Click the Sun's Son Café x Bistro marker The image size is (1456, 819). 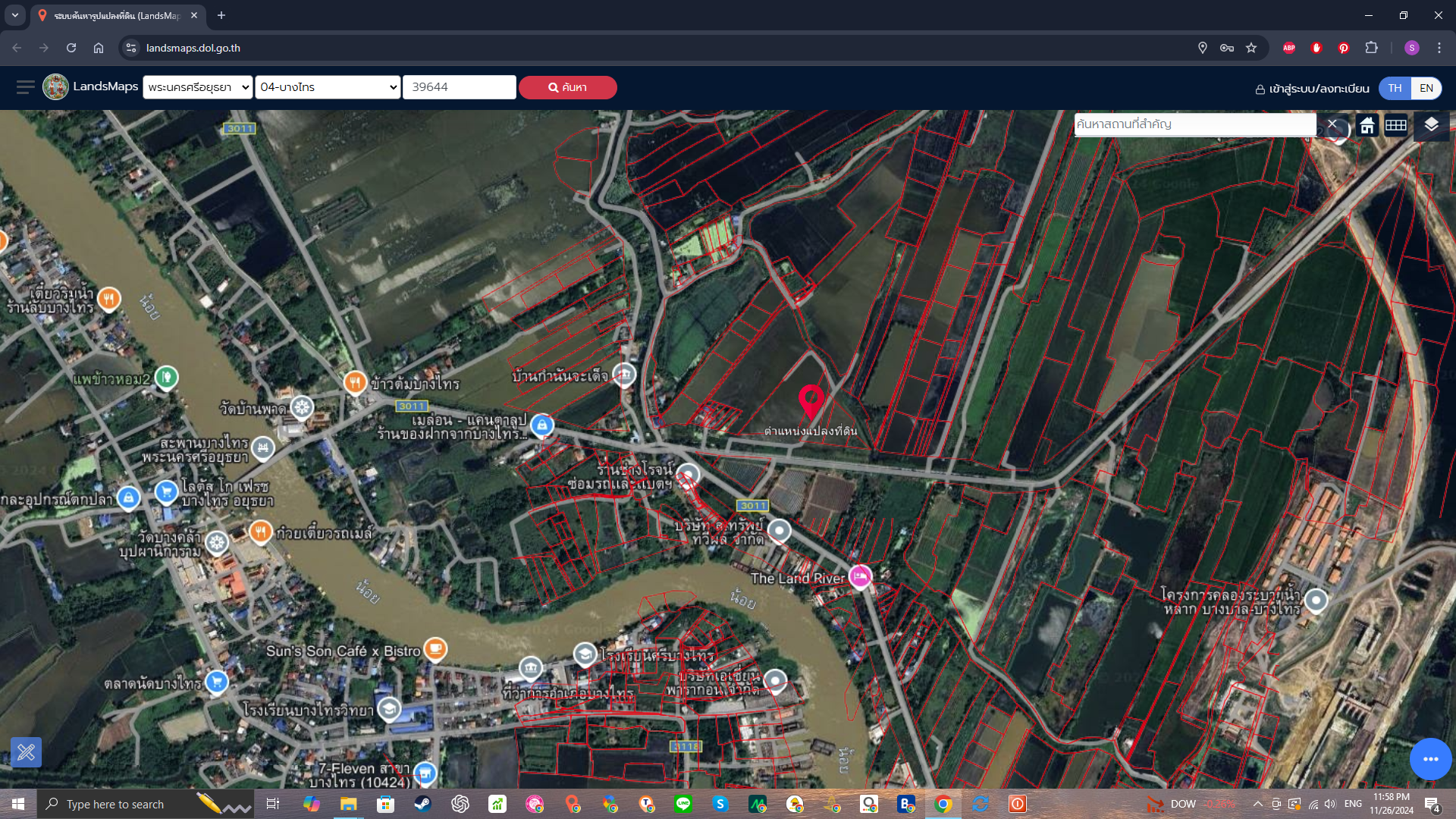click(x=435, y=649)
